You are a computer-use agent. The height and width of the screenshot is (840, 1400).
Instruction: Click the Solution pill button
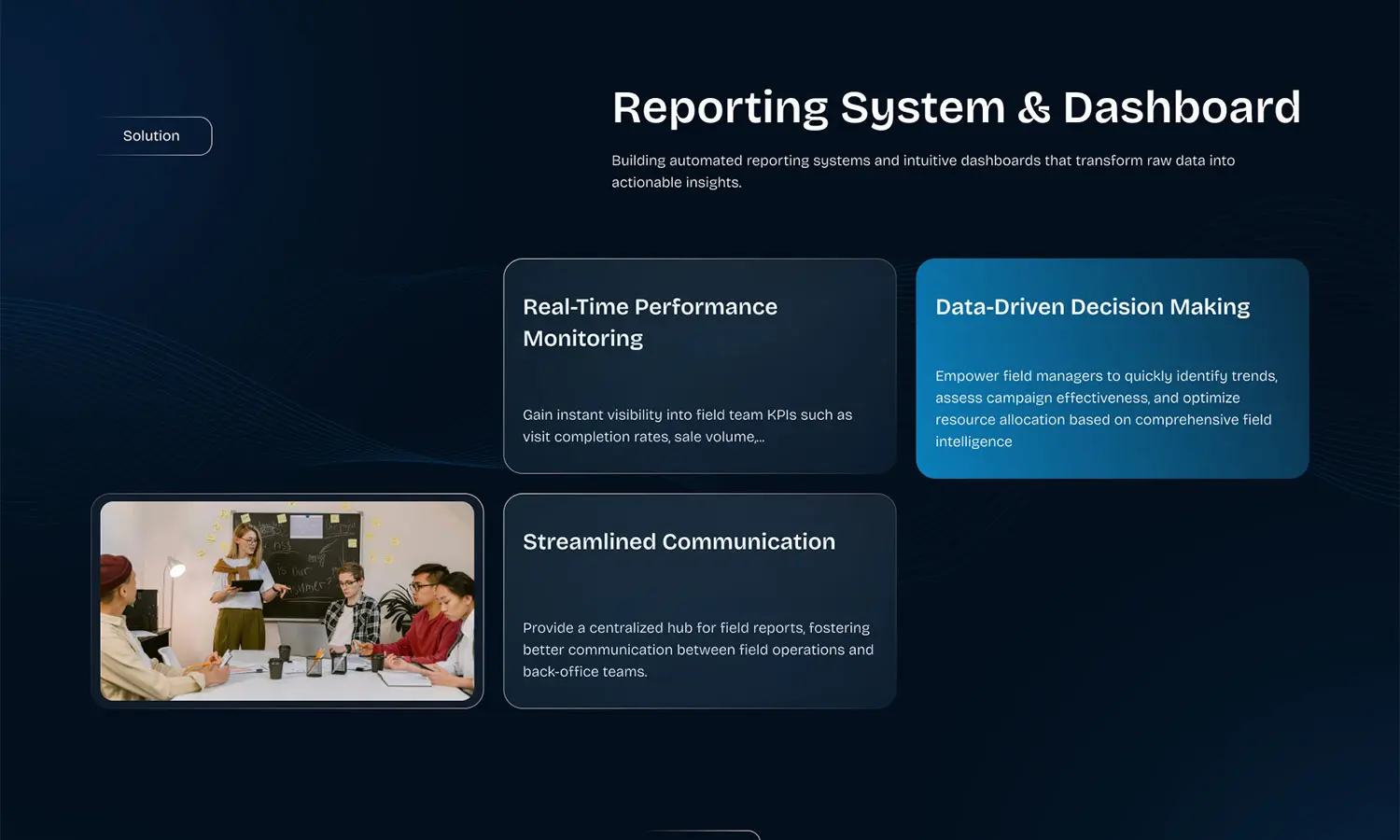[x=152, y=136]
